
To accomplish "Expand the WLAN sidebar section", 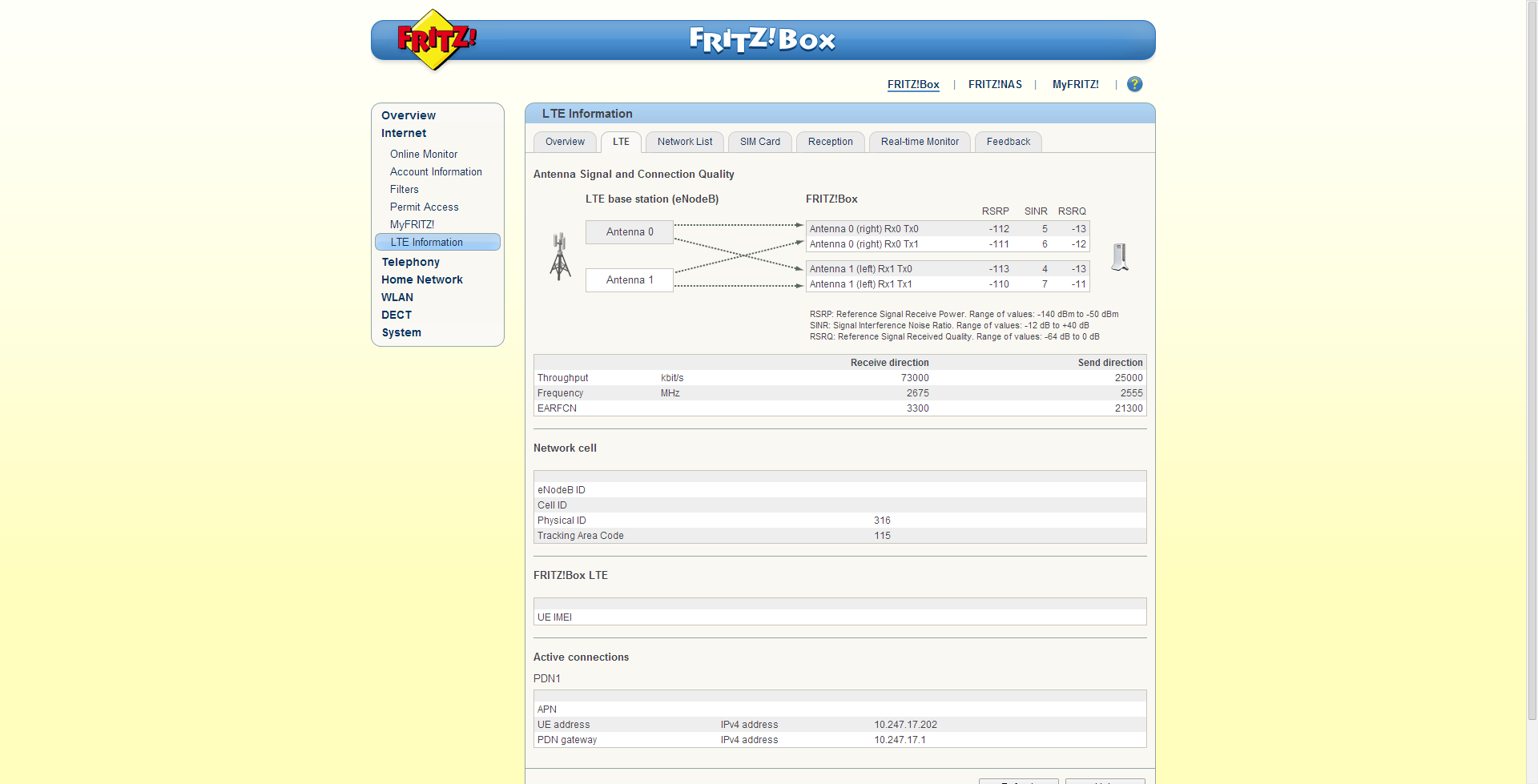I will coord(397,297).
